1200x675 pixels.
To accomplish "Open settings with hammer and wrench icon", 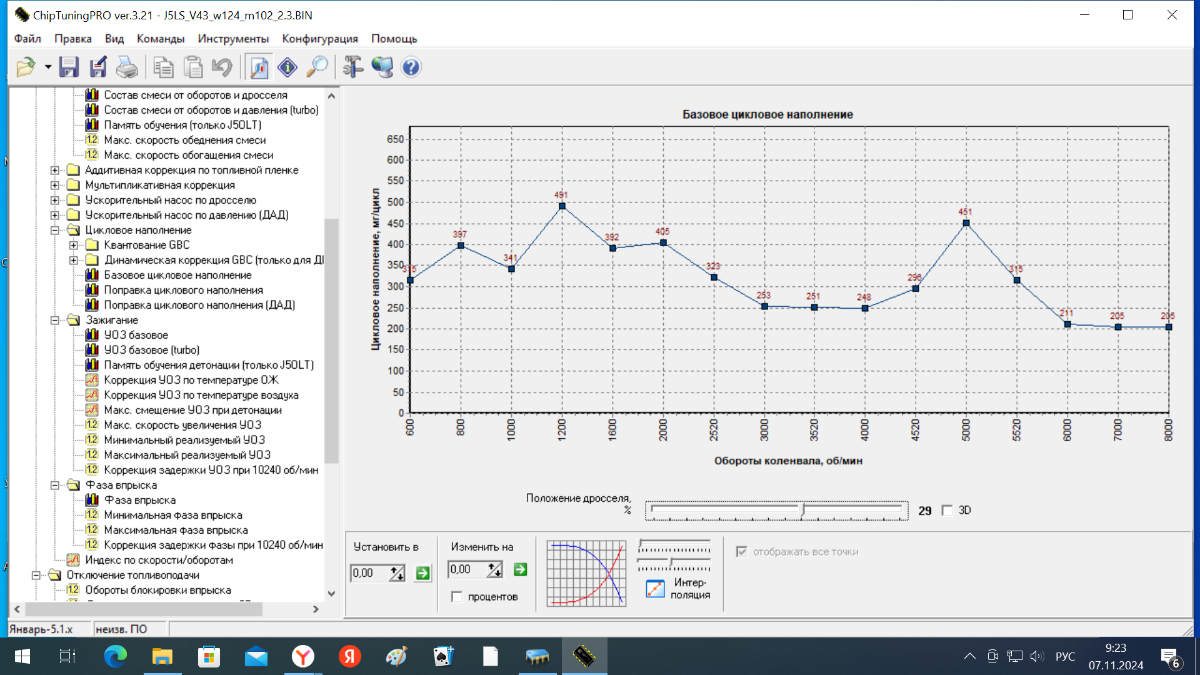I will click(x=352, y=67).
